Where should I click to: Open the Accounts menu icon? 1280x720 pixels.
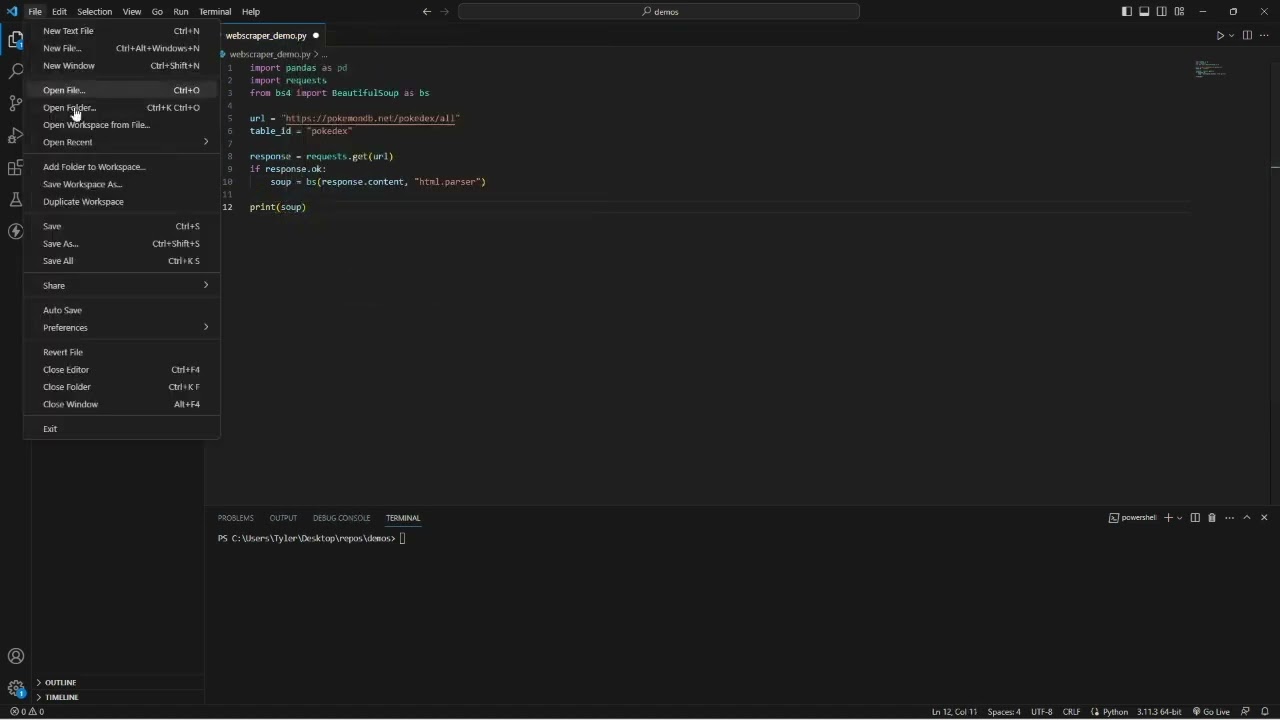click(15, 657)
